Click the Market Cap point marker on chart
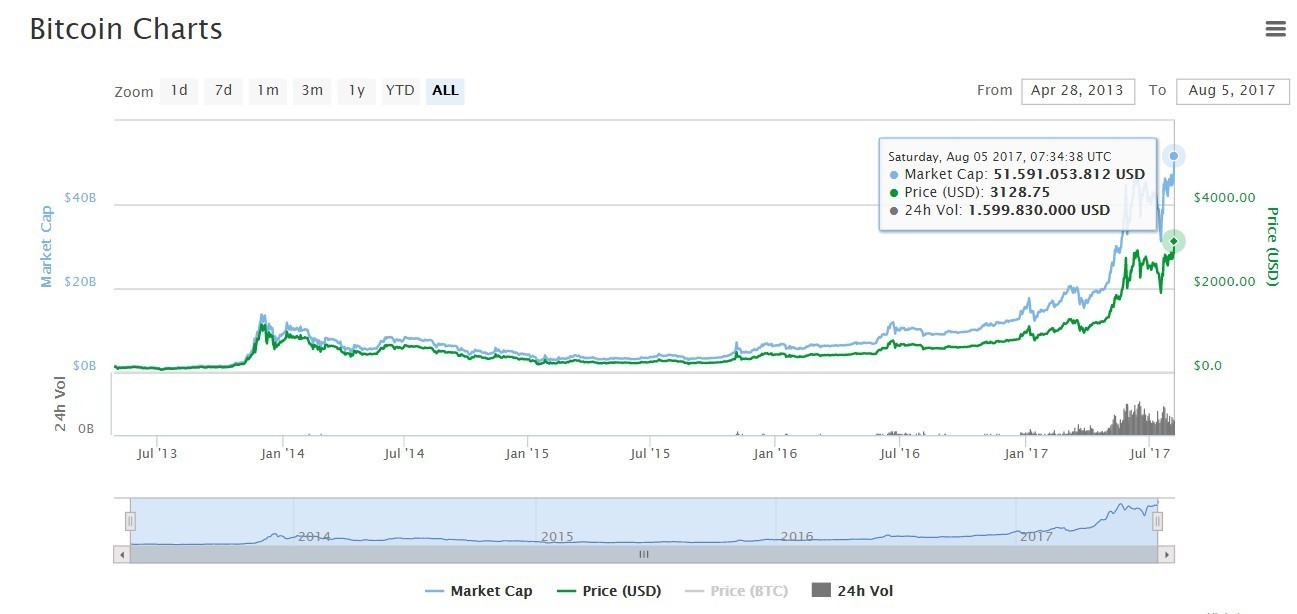The height and width of the screenshot is (614, 1297). pos(1174,156)
